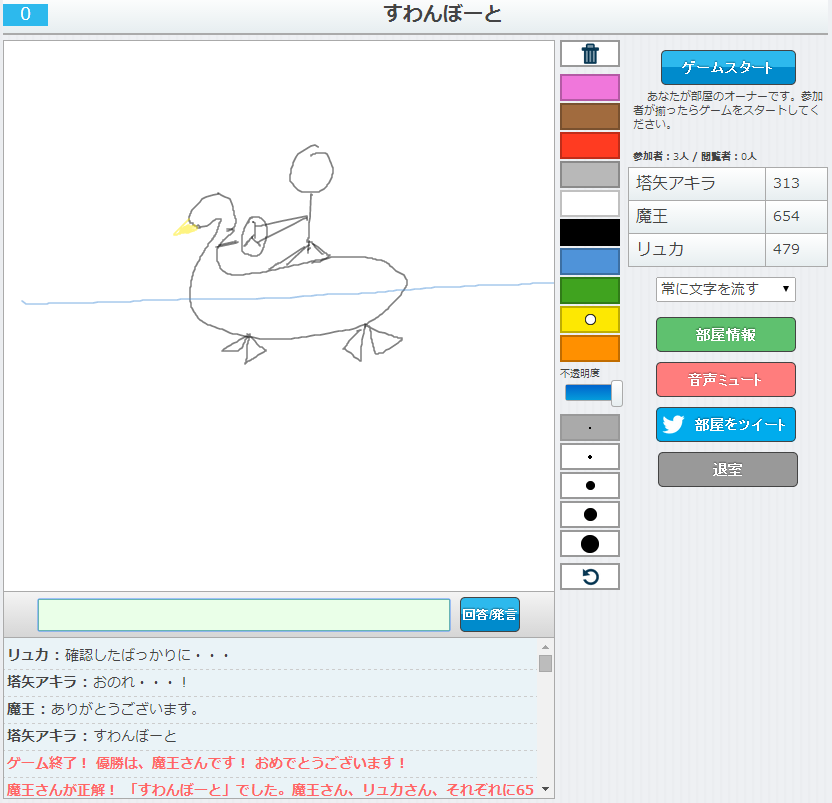Click 部屋をツイート Twitter button

(x=725, y=425)
